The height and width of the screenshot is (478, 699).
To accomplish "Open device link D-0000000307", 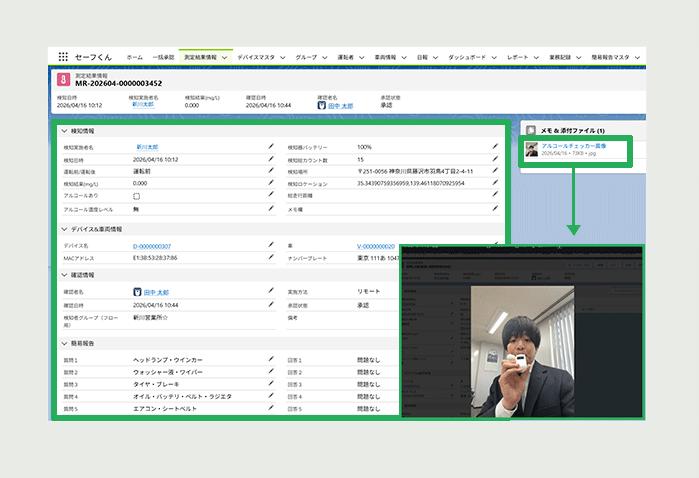I will point(152,246).
